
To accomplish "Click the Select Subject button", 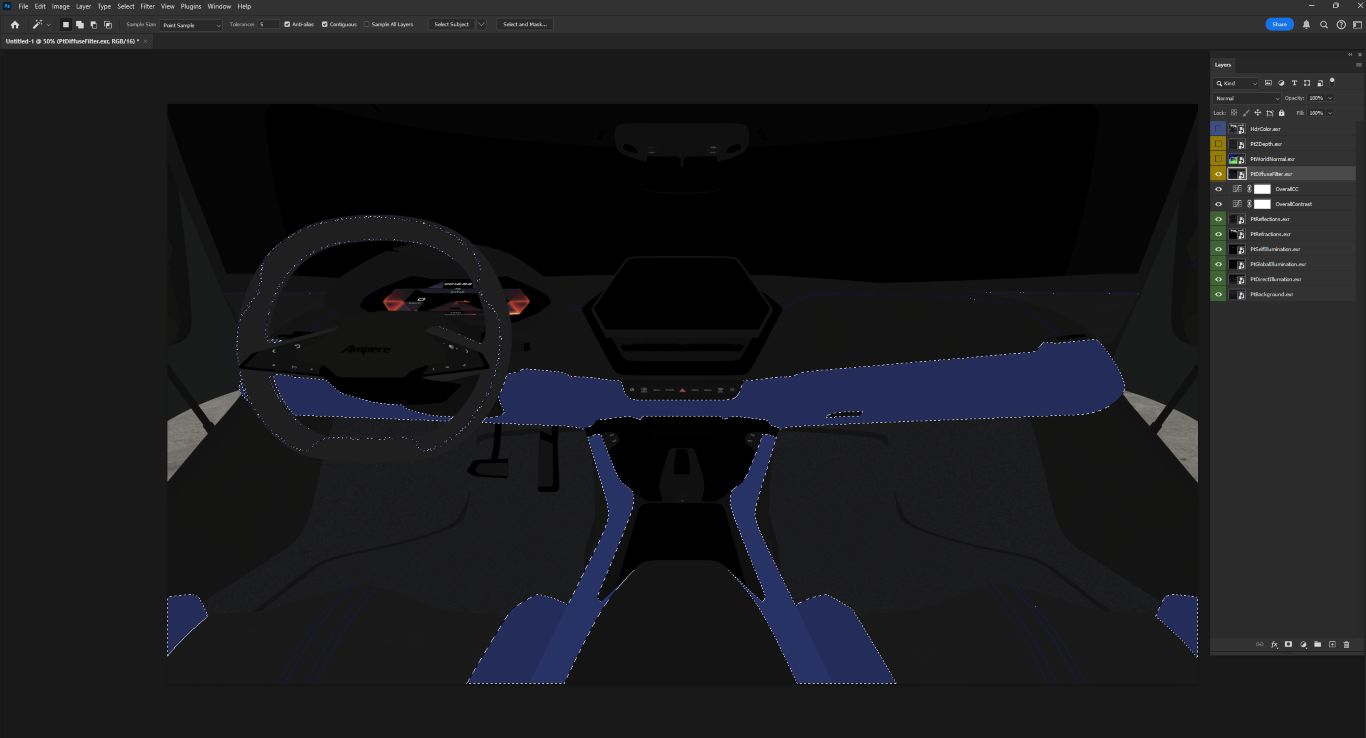I will pyautogui.click(x=451, y=24).
